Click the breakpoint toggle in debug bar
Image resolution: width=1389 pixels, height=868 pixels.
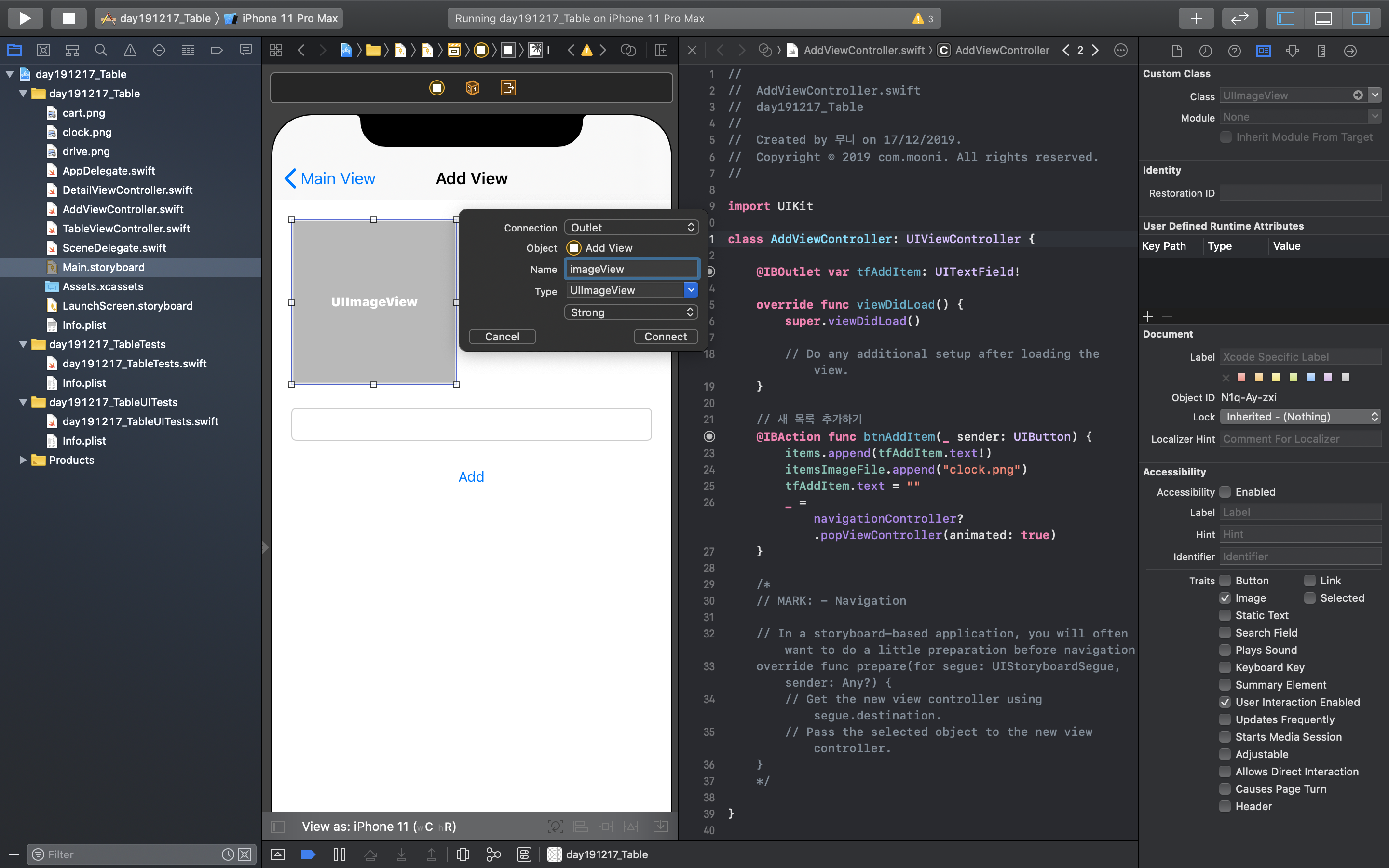[x=308, y=854]
